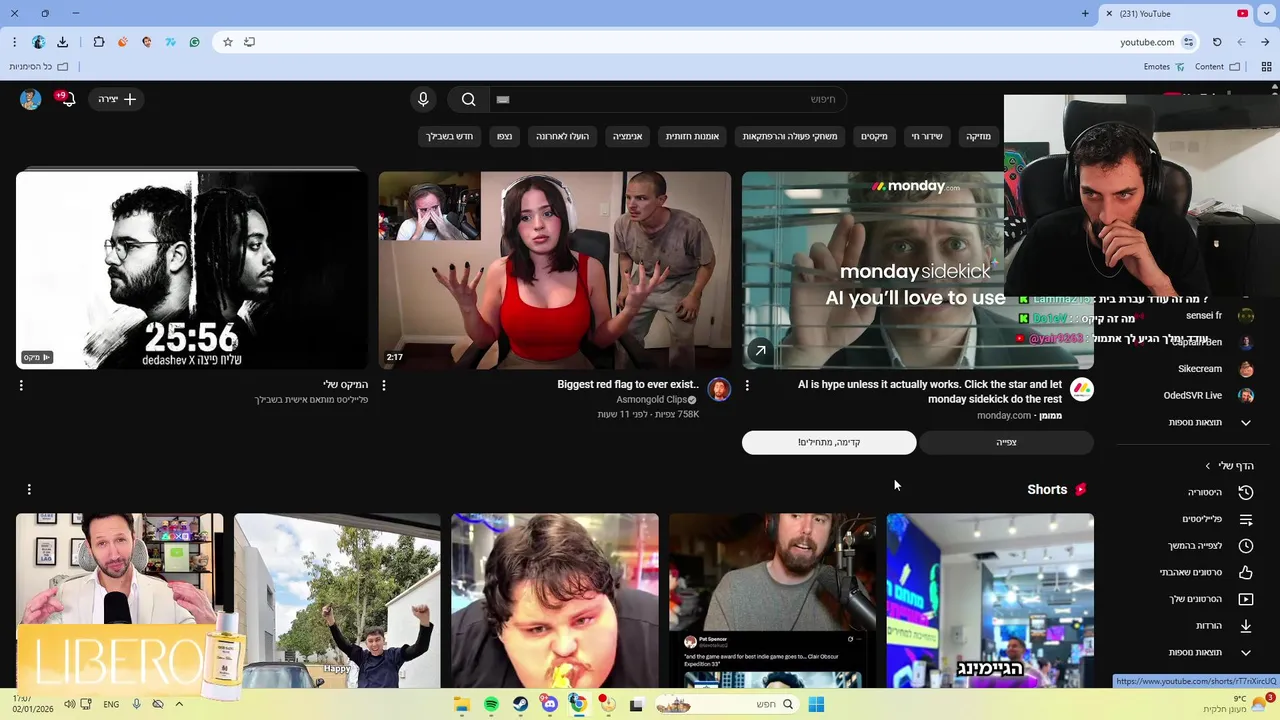
Task: Open the כל הסימניות bookmarks folder
Action: (38, 67)
